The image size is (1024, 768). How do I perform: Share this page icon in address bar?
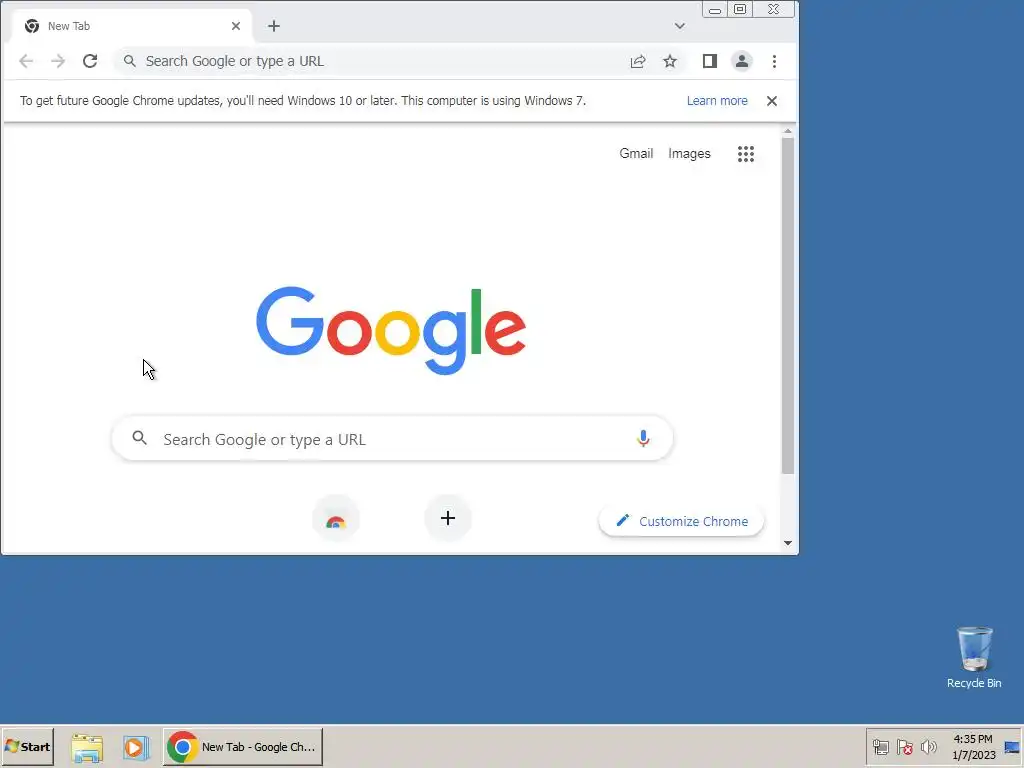click(638, 61)
